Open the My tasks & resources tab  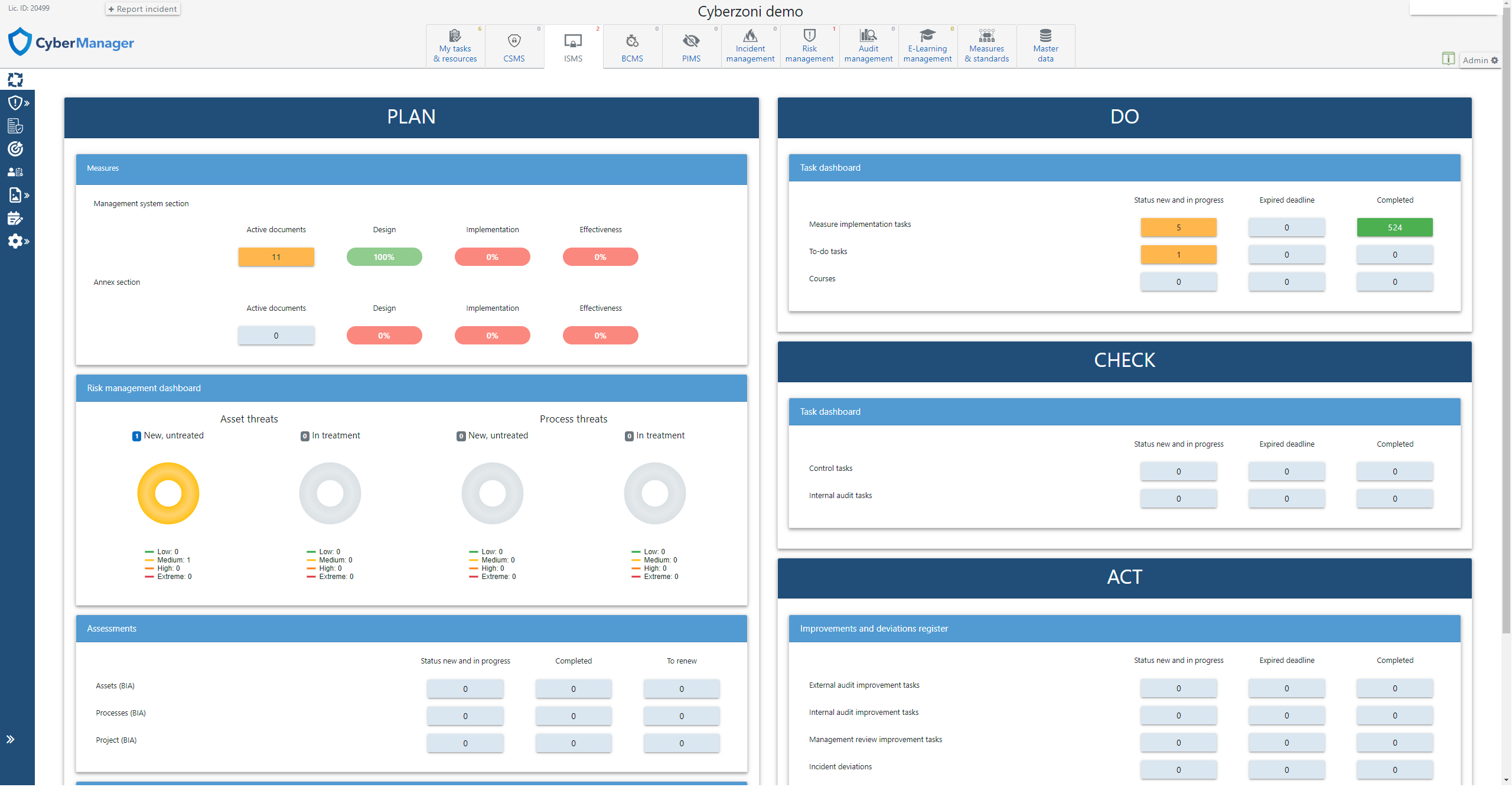coord(455,46)
